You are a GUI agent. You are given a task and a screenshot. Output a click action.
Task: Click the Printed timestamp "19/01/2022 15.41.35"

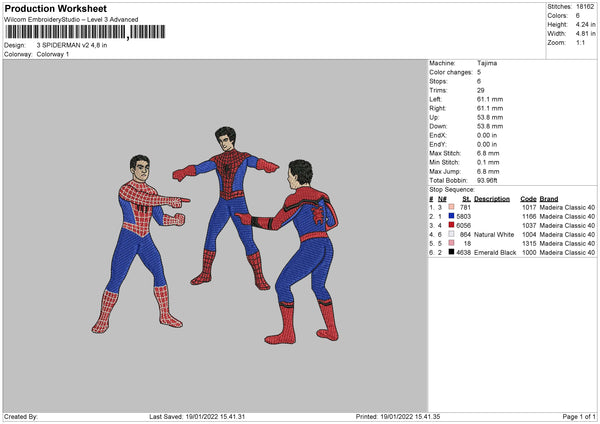pyautogui.click(x=410, y=417)
